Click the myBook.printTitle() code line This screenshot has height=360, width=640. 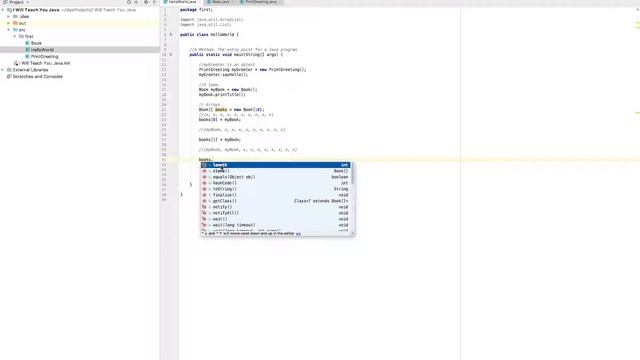222,95
